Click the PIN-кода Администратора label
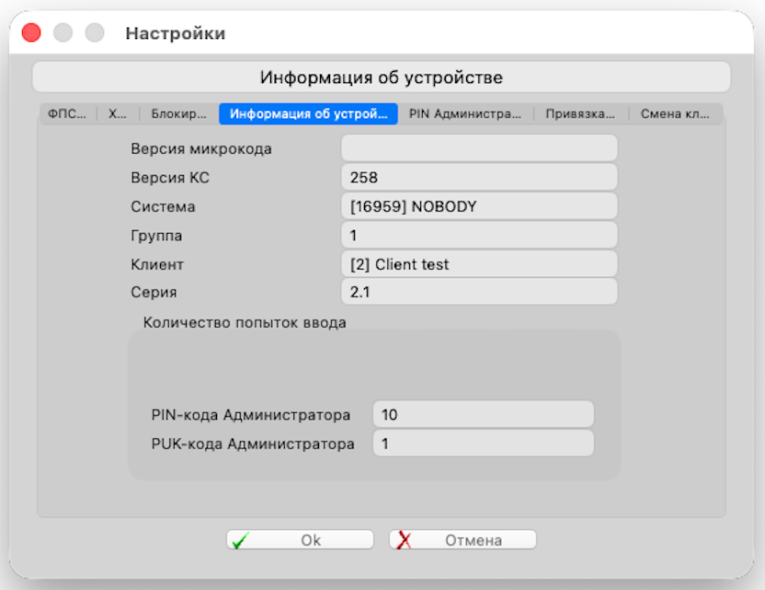The height and width of the screenshot is (590, 765). (251, 415)
